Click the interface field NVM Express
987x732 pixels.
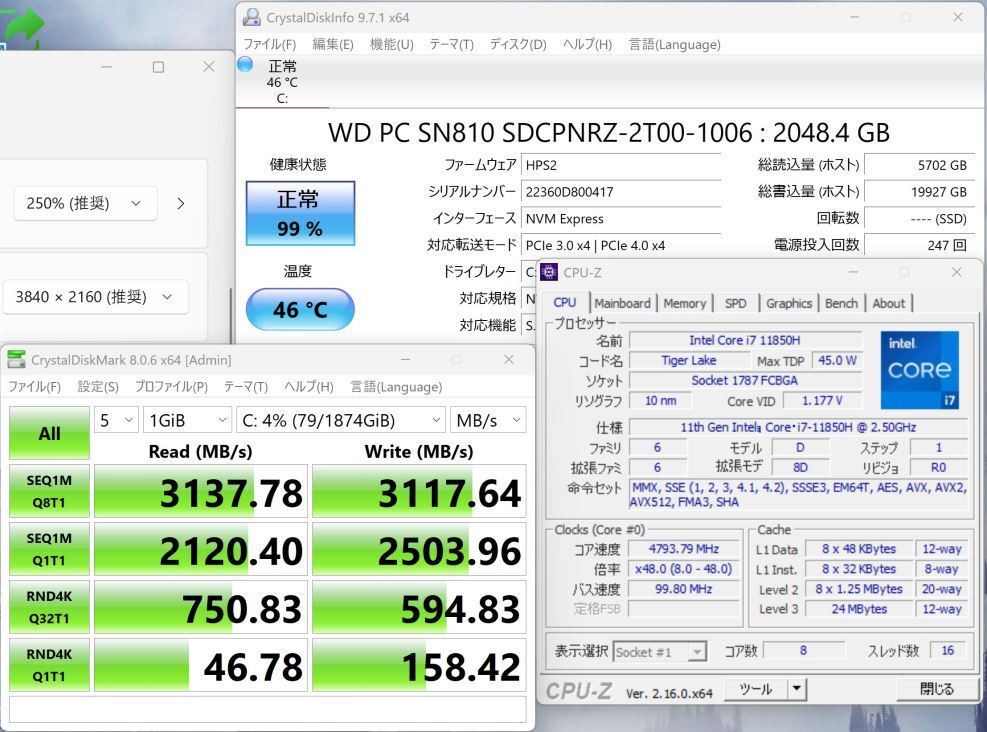coord(621,218)
